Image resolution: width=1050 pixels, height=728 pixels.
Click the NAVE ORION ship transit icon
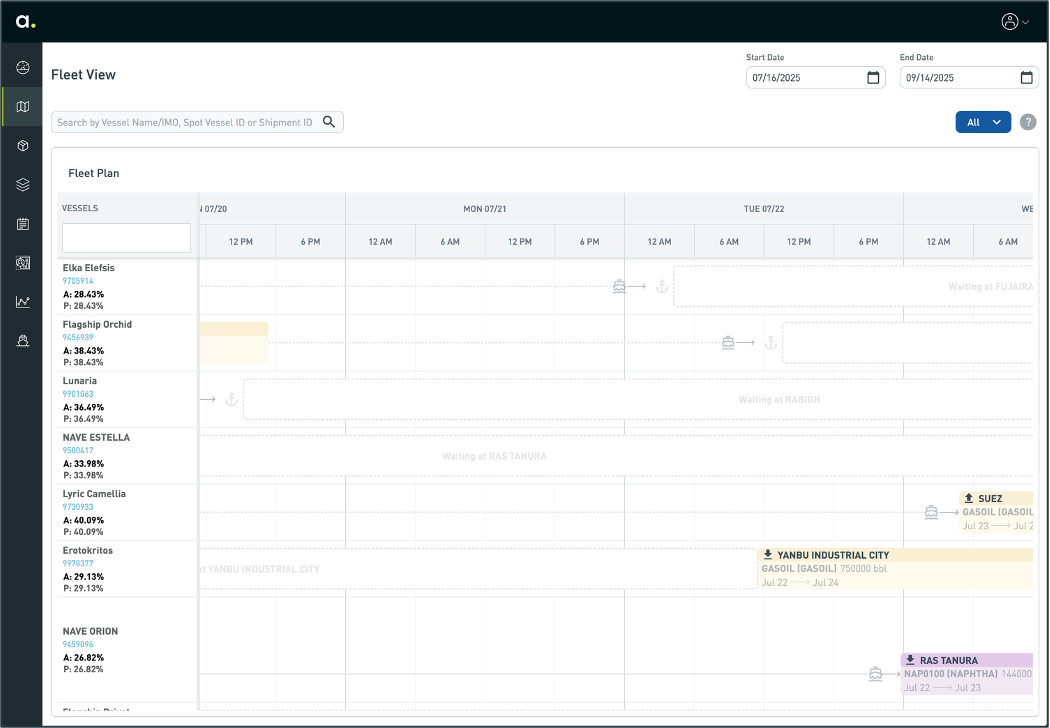[875, 674]
